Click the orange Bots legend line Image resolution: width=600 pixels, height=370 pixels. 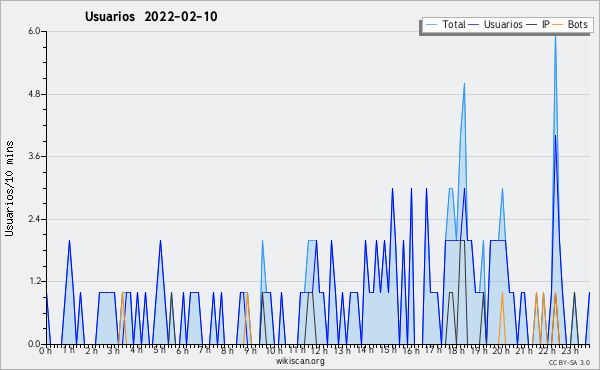click(558, 24)
